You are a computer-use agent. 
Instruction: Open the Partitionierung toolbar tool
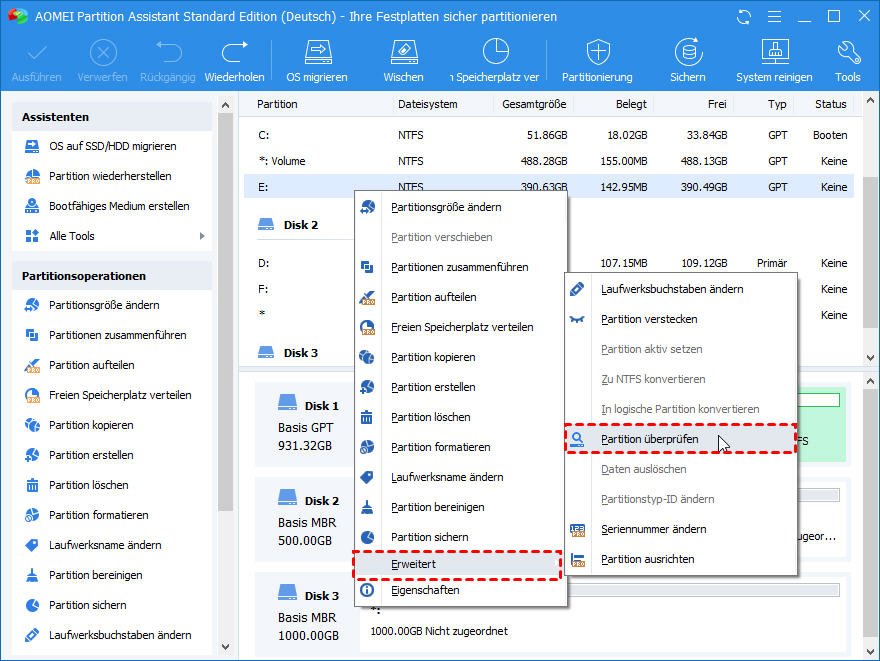point(597,61)
